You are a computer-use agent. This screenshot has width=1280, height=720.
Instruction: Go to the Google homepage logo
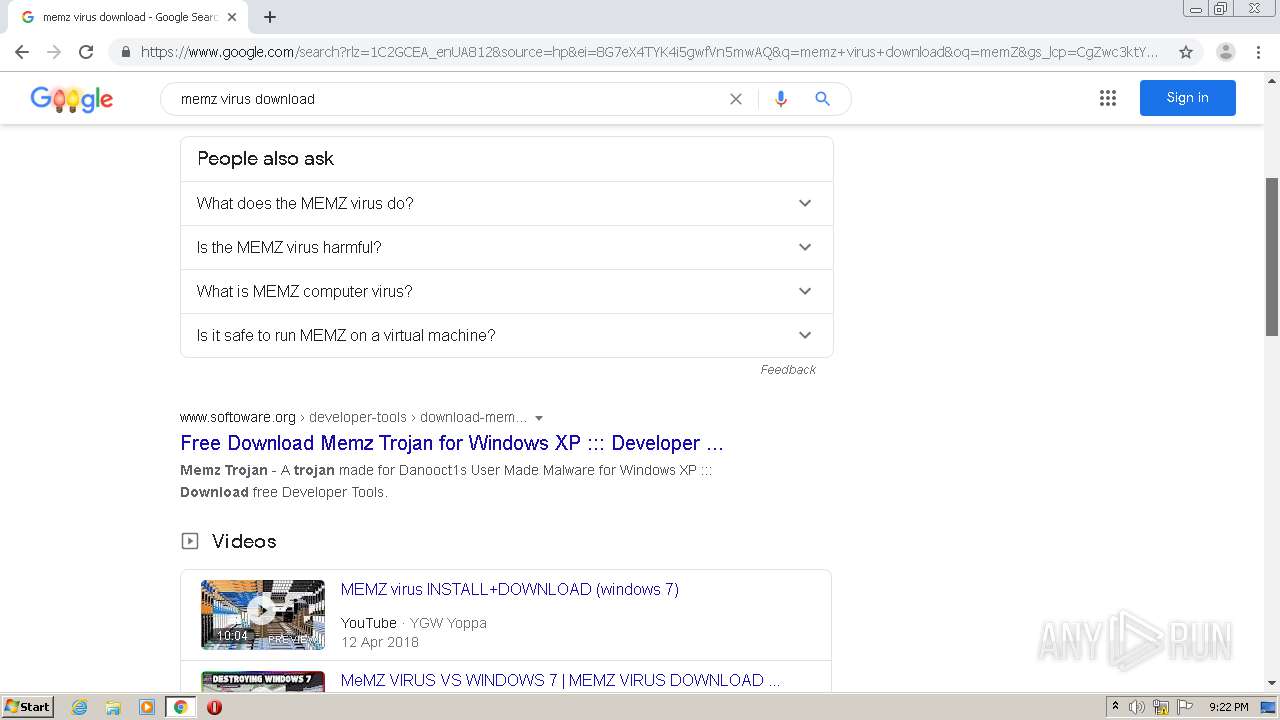72,99
